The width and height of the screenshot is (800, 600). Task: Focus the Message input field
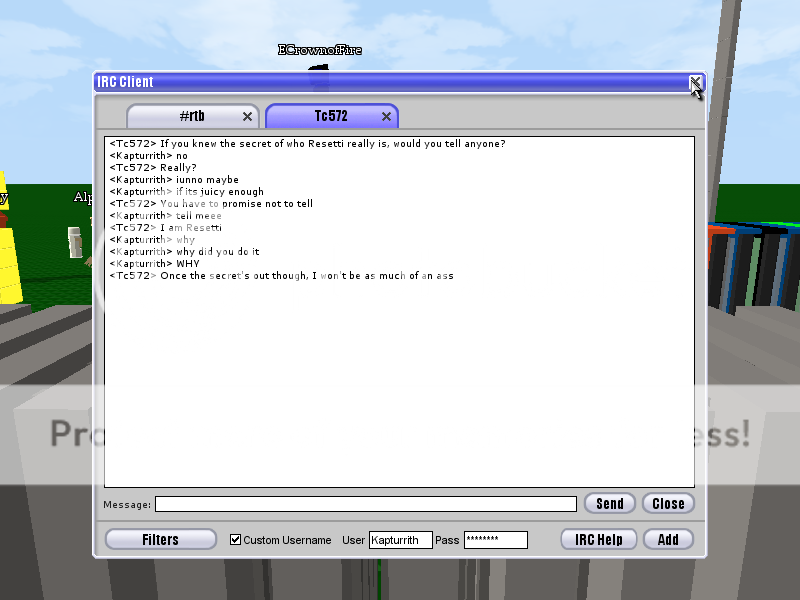point(365,504)
